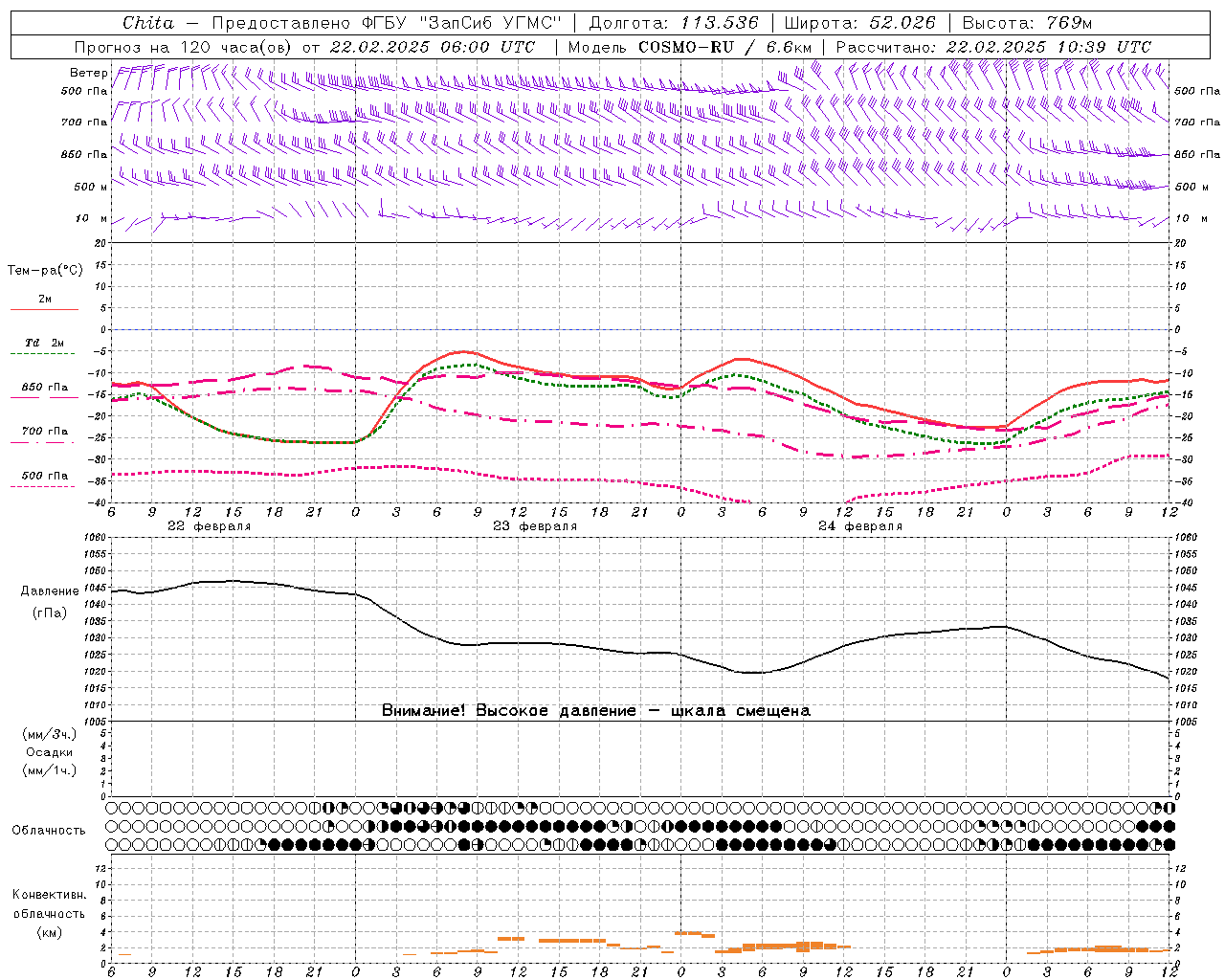
Task: Click the pink dotted legend line under "500 гПа"
Action: (x=43, y=486)
